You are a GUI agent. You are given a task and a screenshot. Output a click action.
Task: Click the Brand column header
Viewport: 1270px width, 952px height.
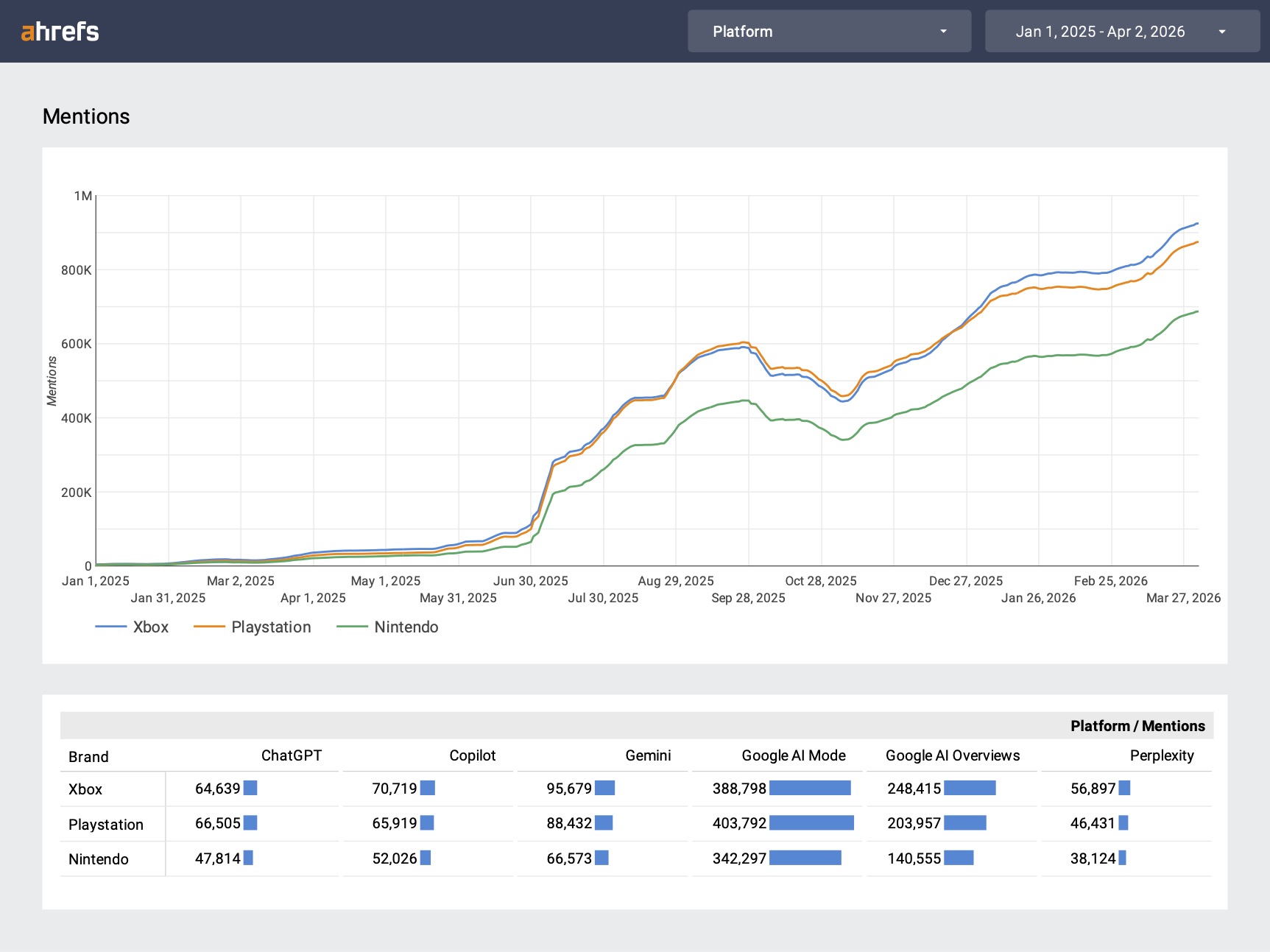coord(88,757)
